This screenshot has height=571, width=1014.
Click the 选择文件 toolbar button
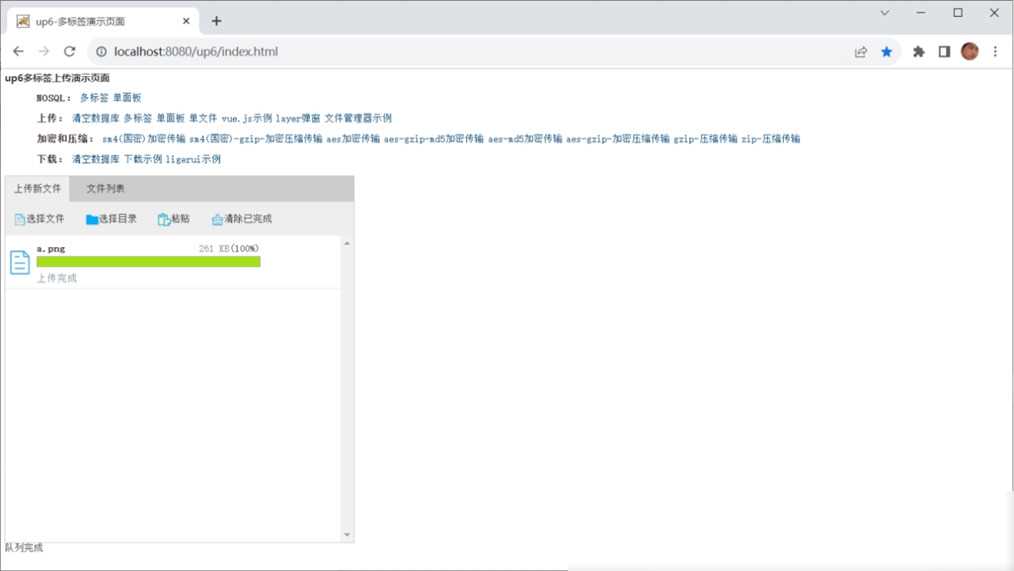39,219
